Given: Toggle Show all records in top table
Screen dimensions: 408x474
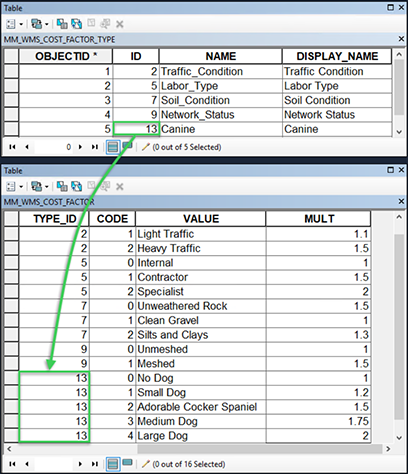Looking at the screenshot, I should (113, 147).
